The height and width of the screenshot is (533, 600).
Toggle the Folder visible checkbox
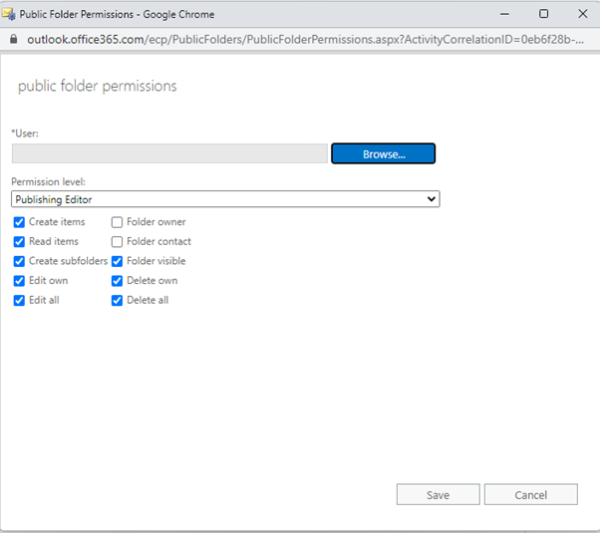[x=117, y=261]
